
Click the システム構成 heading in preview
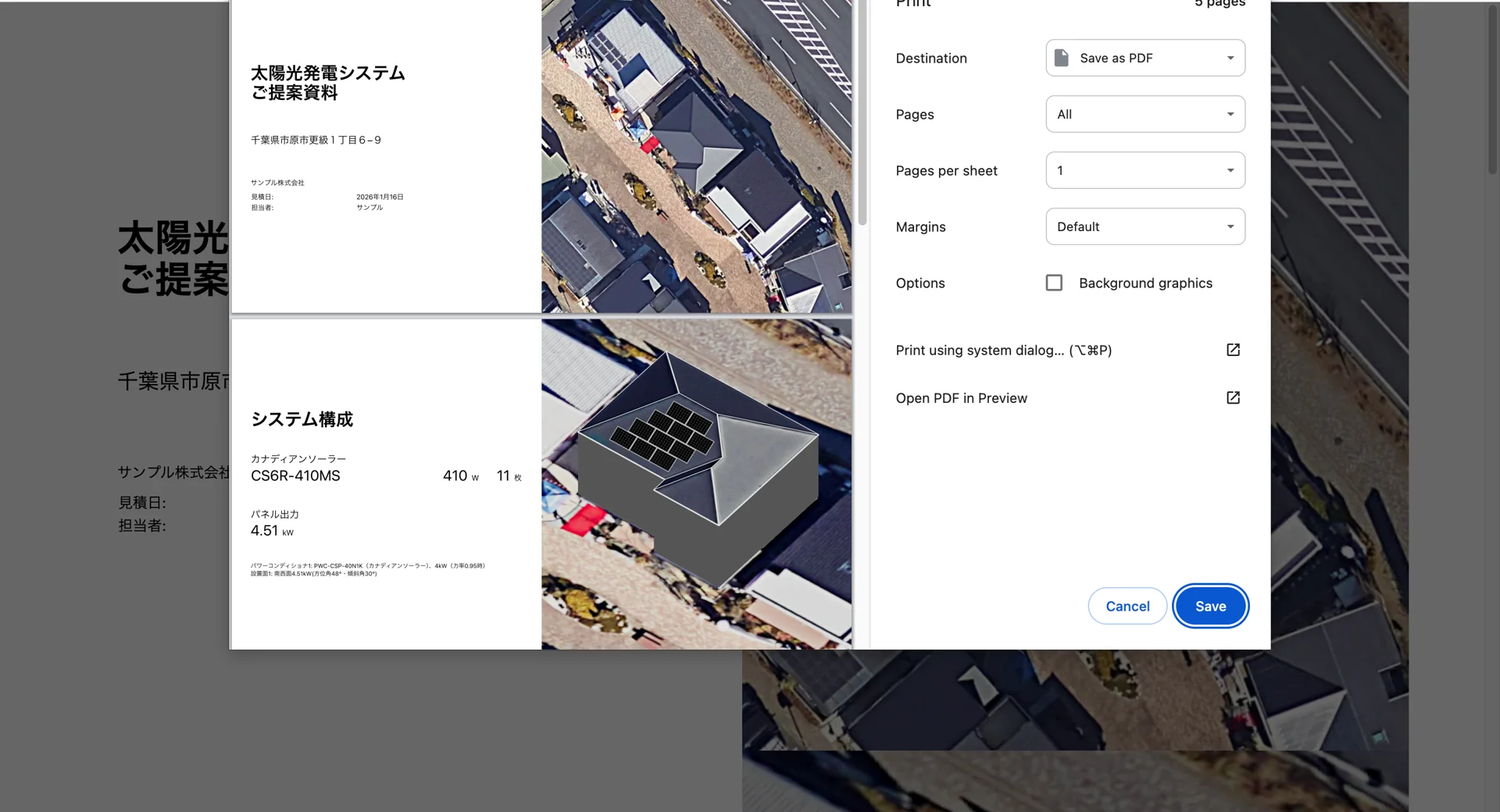pyautogui.click(x=302, y=419)
